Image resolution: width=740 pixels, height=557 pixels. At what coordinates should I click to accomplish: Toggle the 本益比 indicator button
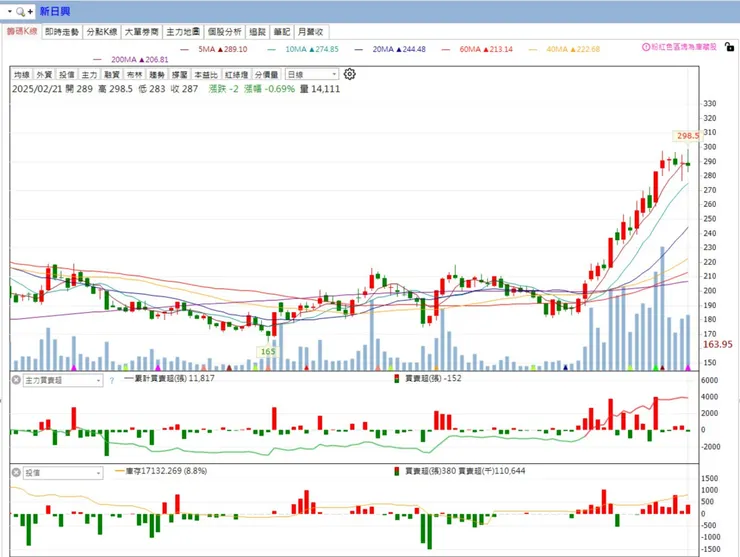tap(206, 75)
